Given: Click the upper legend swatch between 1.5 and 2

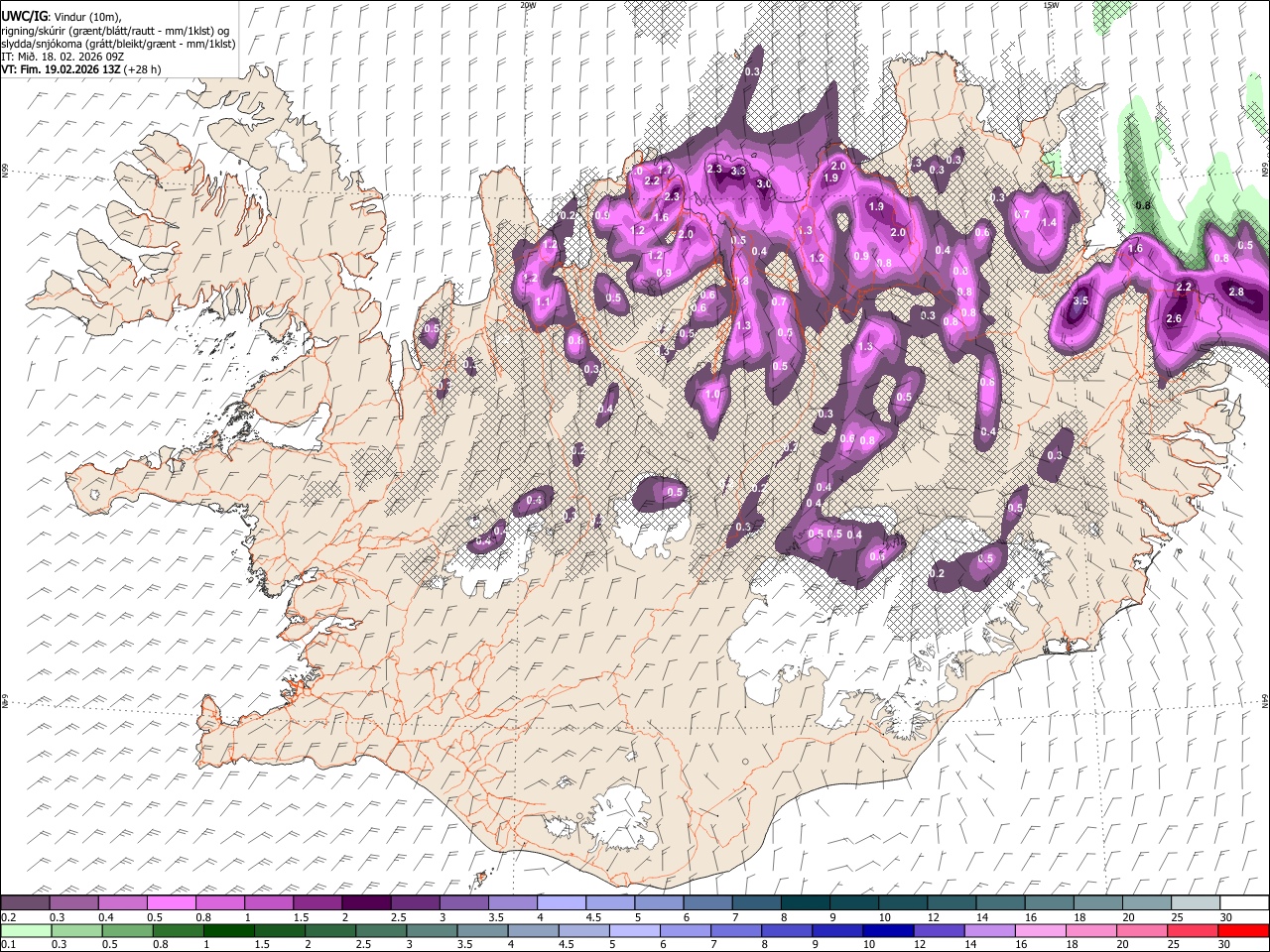Looking at the screenshot, I should coord(317,902).
